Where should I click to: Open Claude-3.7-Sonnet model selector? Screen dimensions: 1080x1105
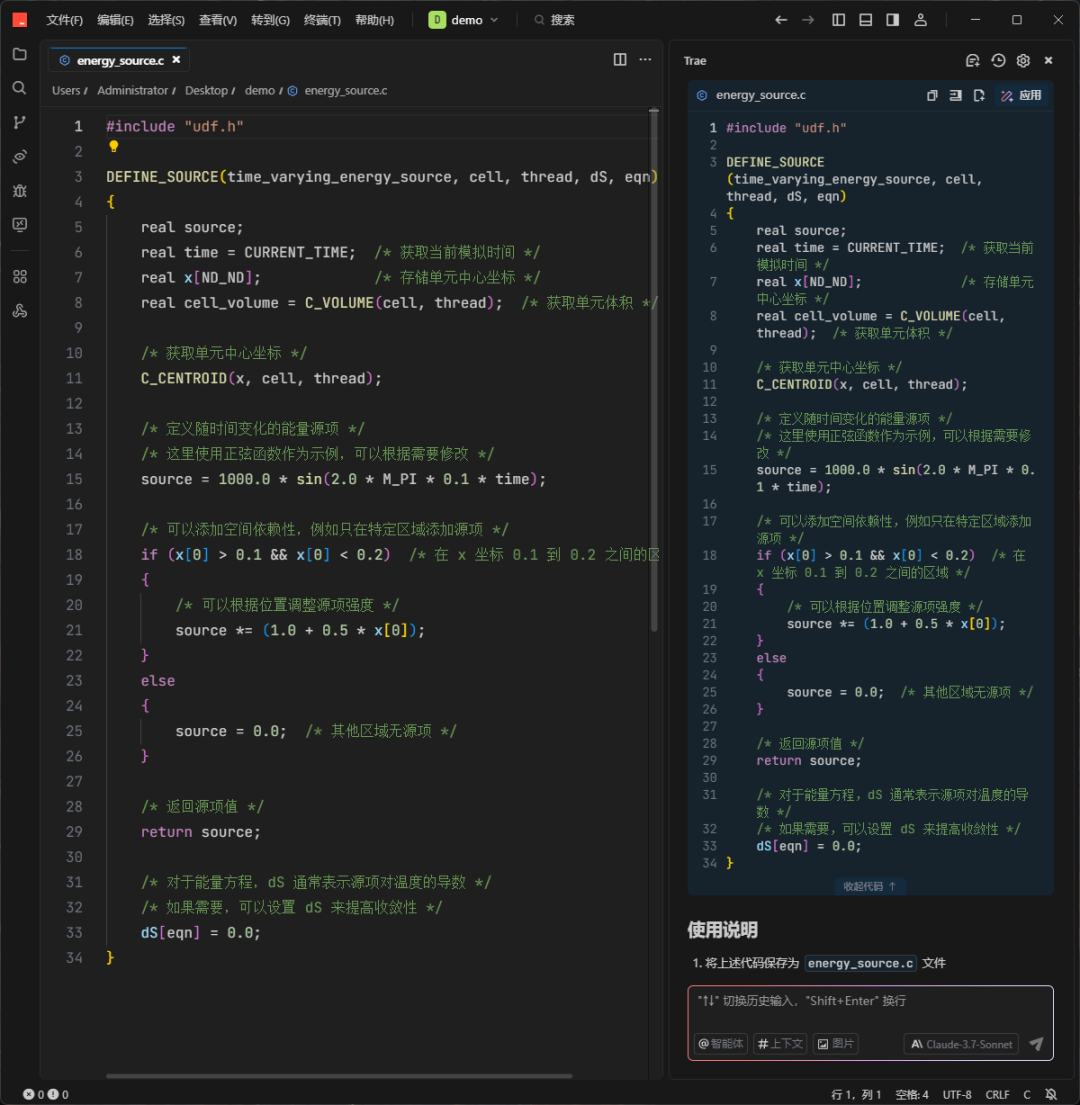pyautogui.click(x=961, y=1044)
